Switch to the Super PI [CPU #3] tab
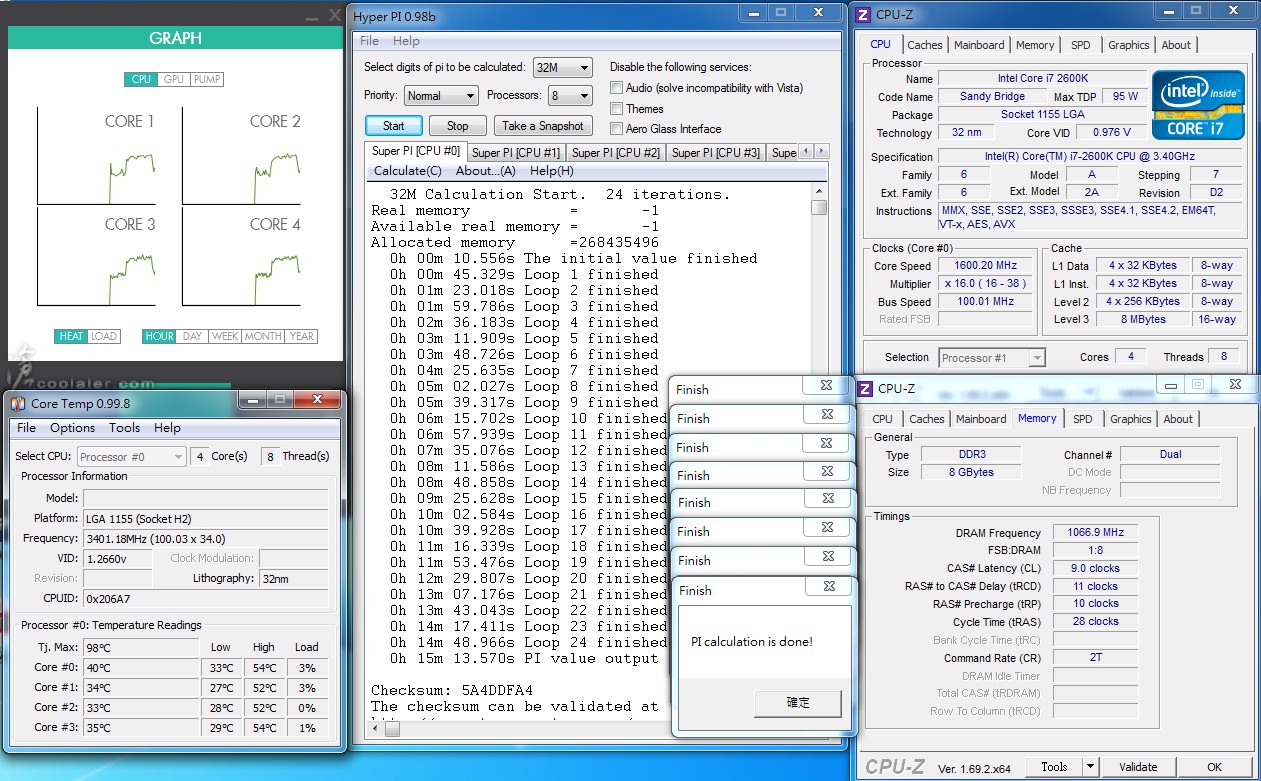Screen dimensions: 1261x781 (715, 153)
